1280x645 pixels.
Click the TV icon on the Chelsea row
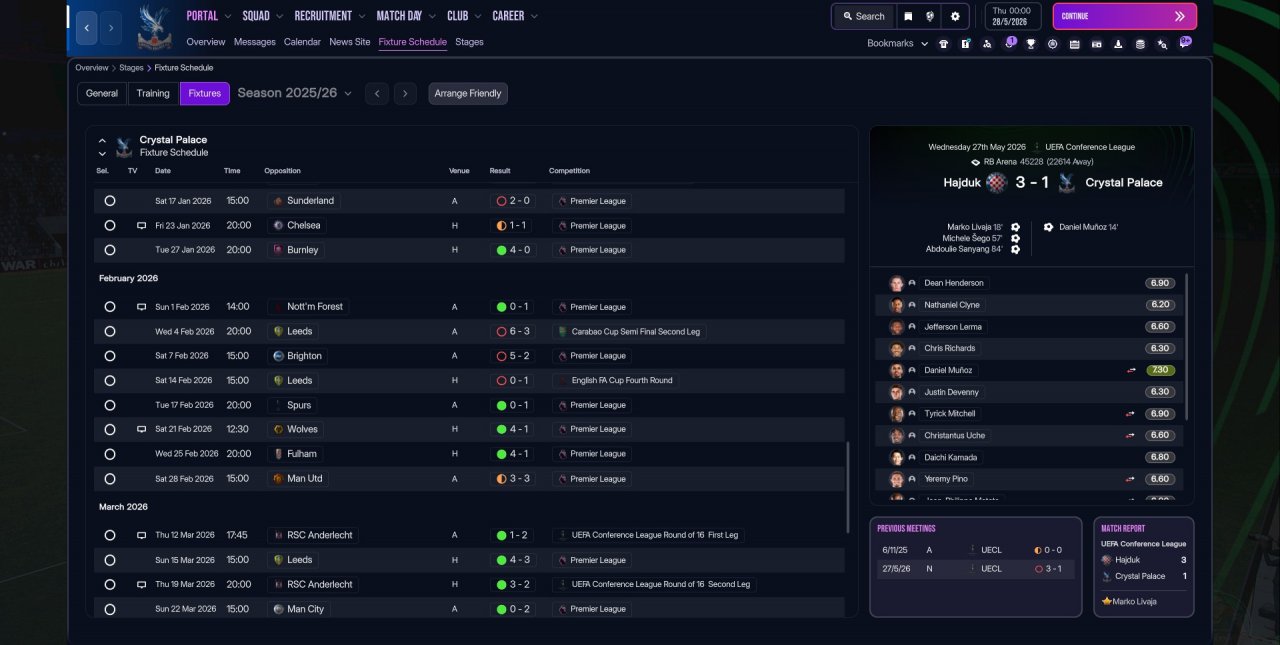pyautogui.click(x=141, y=226)
